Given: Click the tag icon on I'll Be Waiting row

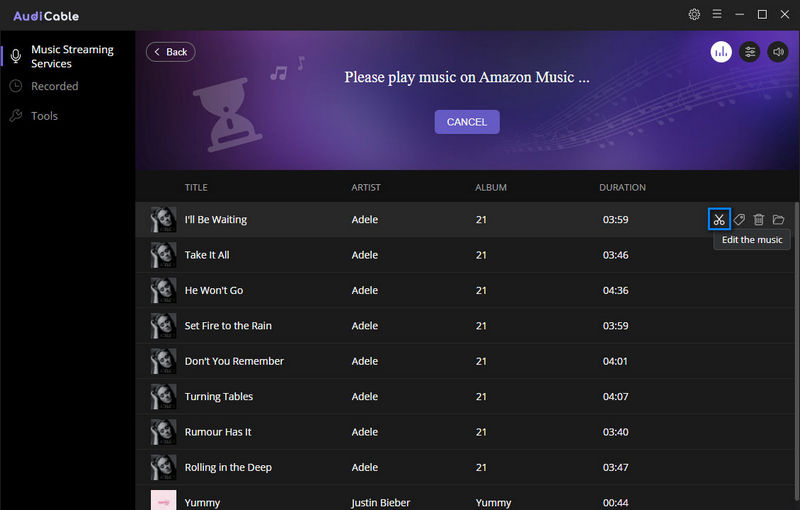Looking at the screenshot, I should (739, 219).
